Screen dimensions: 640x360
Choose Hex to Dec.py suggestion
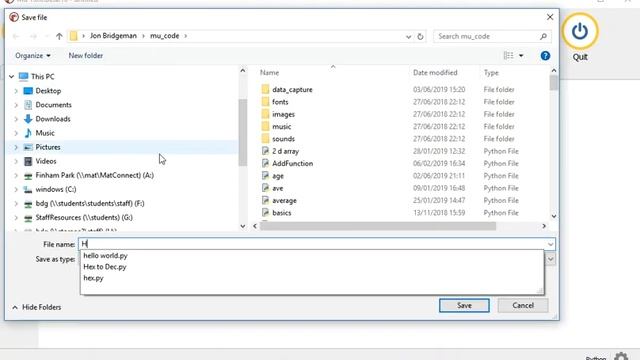coord(105,267)
